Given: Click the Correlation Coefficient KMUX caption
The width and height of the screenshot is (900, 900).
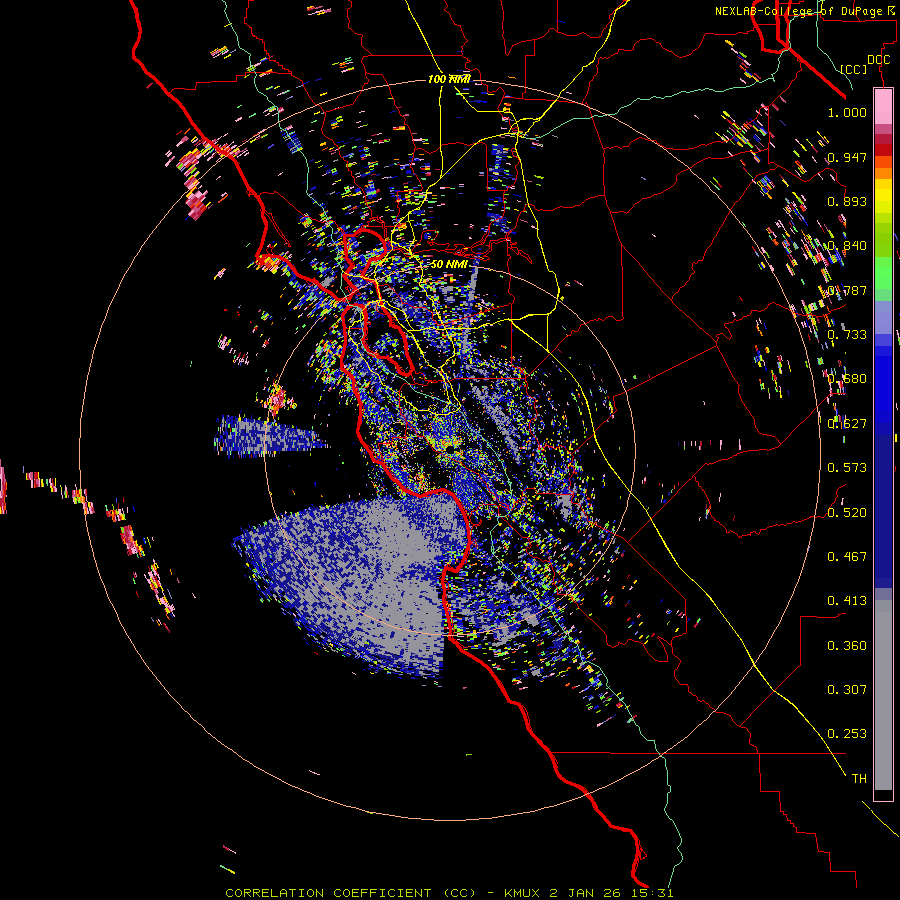Looking at the screenshot, I should click(449, 893).
